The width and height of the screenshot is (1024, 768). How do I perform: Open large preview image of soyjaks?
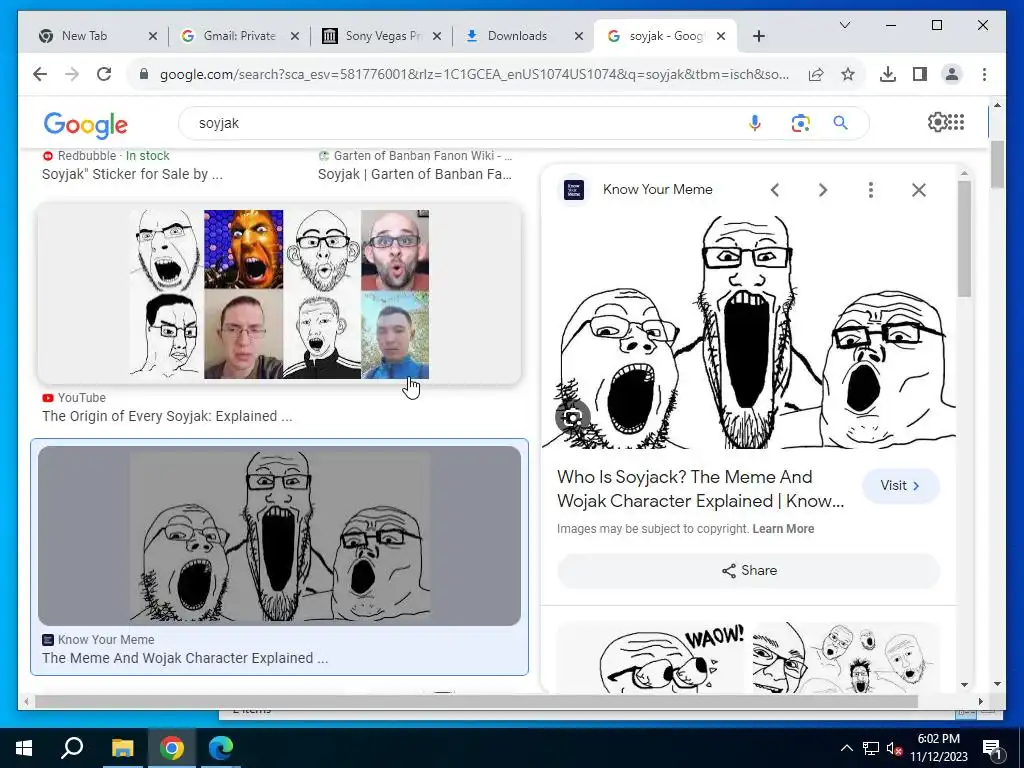pyautogui.click(x=748, y=331)
